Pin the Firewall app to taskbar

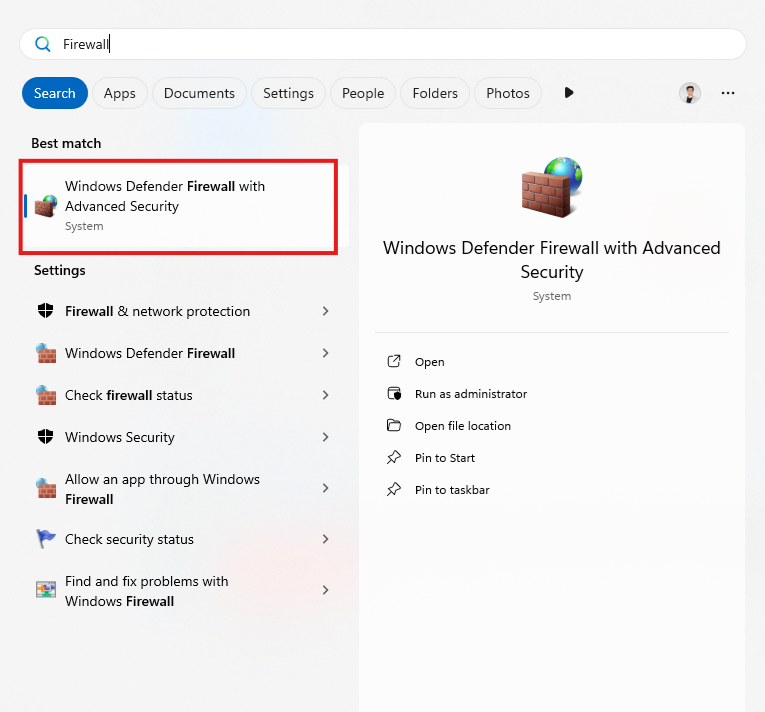[x=451, y=490]
